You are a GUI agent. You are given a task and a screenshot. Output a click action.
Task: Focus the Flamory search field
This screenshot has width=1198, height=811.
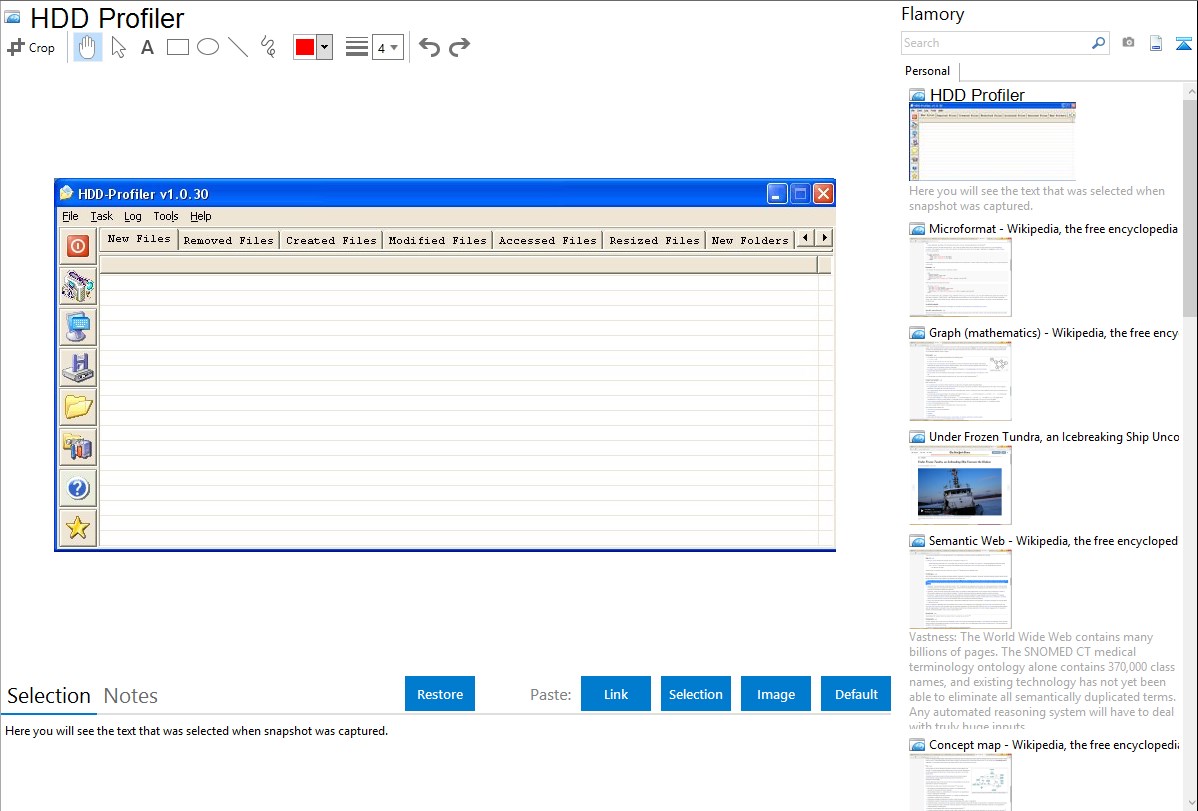point(995,43)
